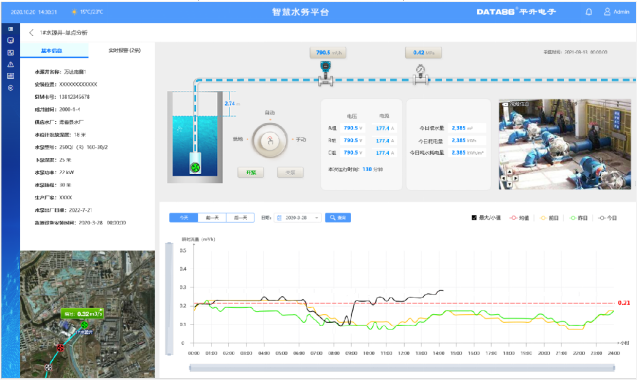Click the calendar icon in date field
Image resolution: width=638 pixels, height=380 pixels.
click(279, 218)
